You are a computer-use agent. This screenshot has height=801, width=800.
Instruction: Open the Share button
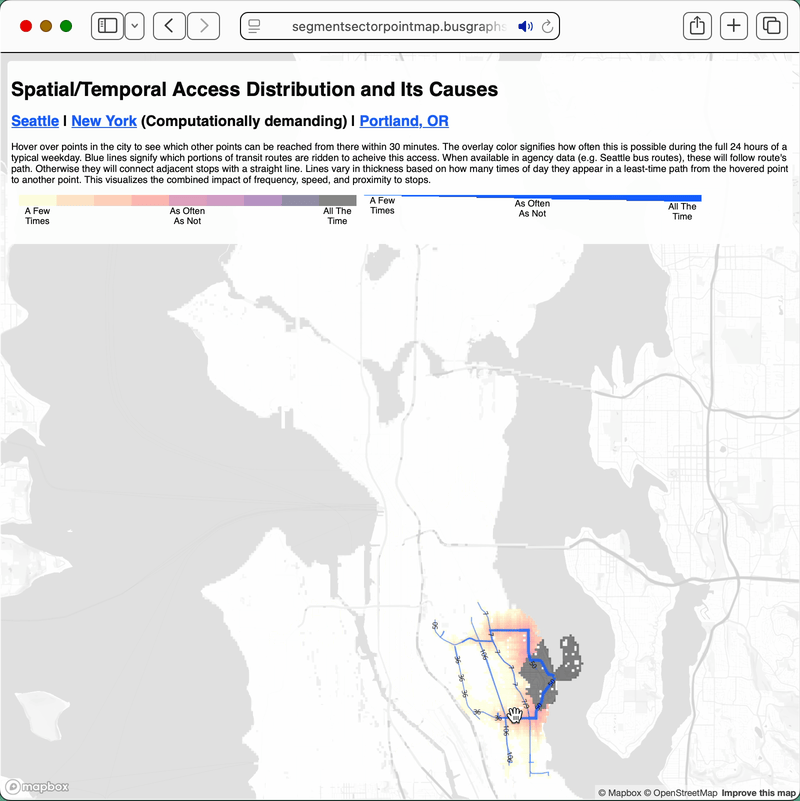[695, 26]
